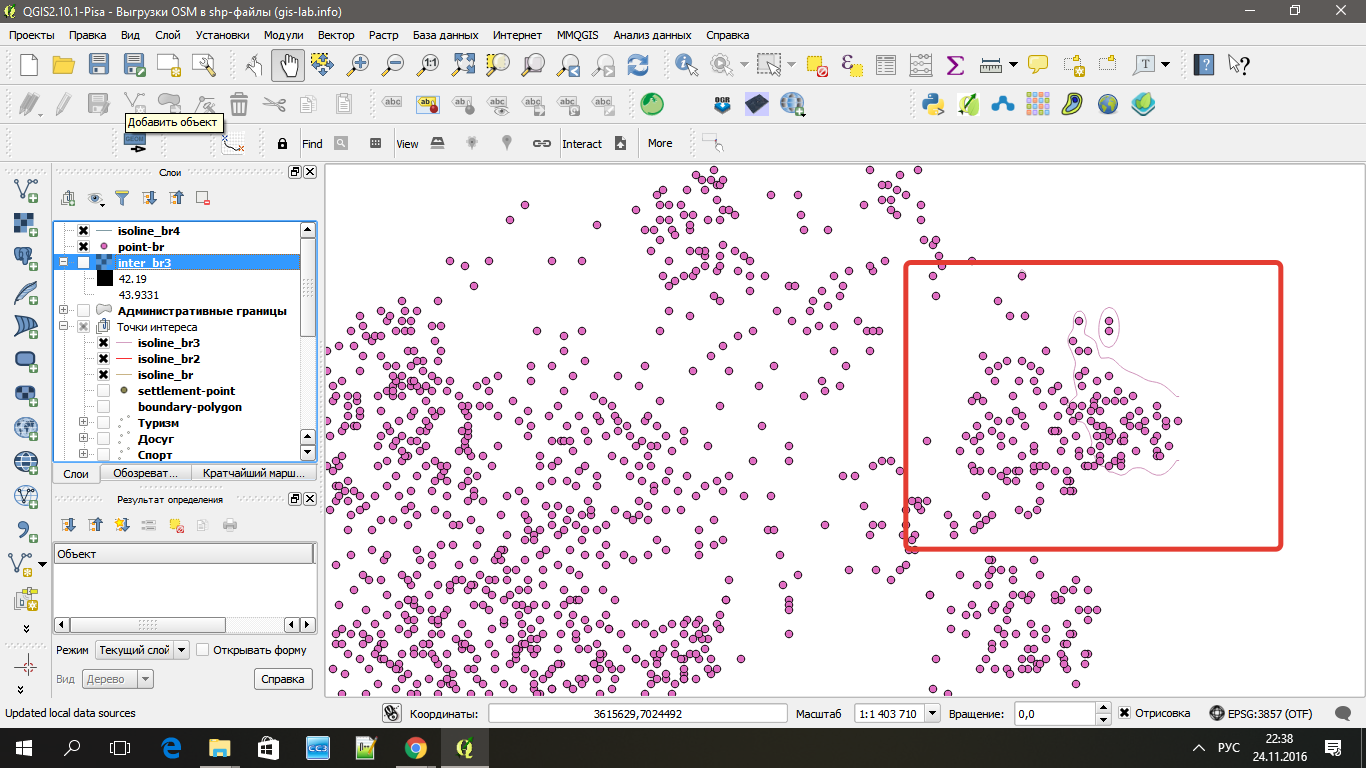The height and width of the screenshot is (768, 1366).
Task: Enable the settlement-point layer checkbox
Action: pyautogui.click(x=103, y=391)
